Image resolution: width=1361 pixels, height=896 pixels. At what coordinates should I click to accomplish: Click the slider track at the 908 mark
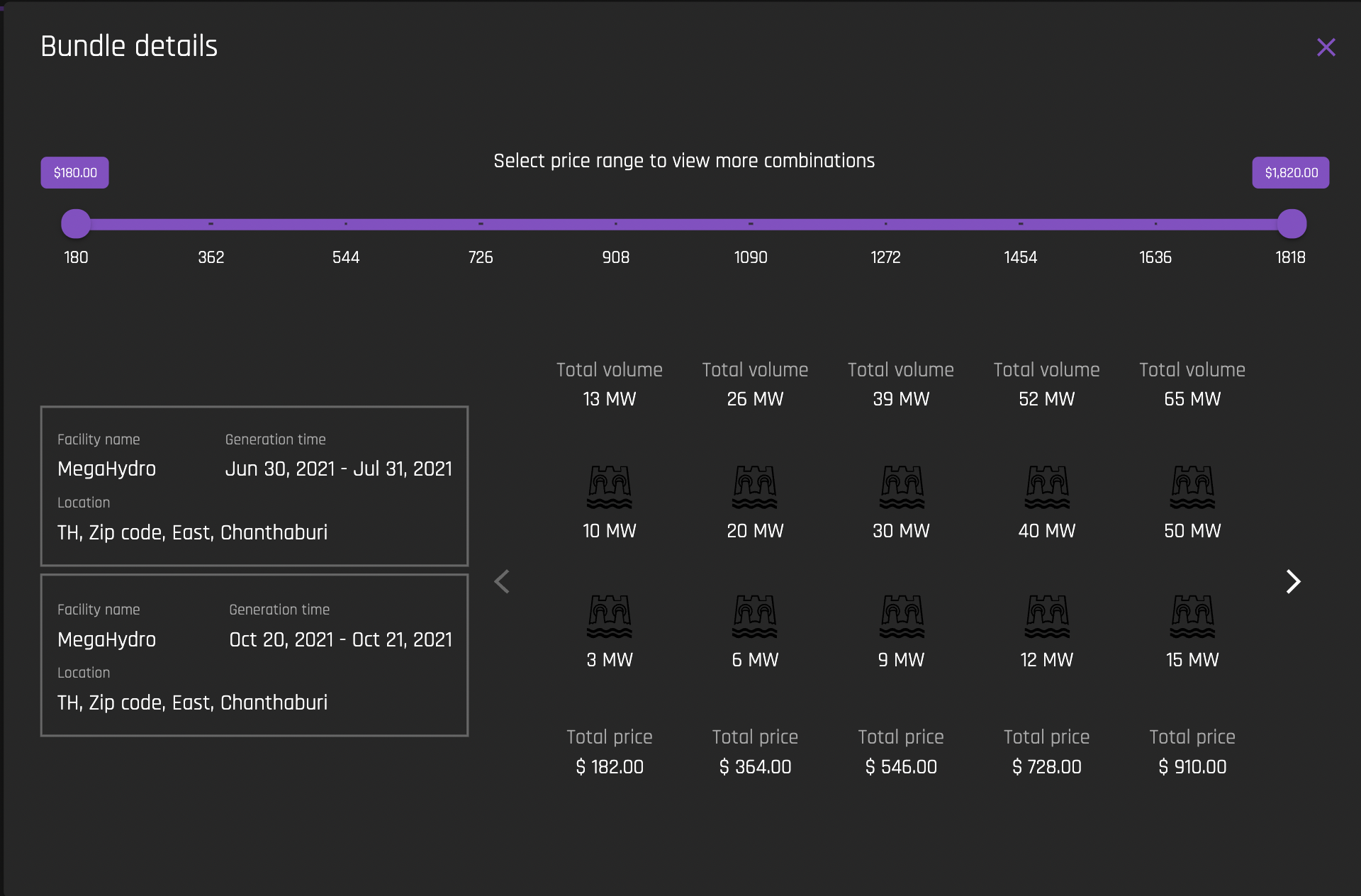616,224
